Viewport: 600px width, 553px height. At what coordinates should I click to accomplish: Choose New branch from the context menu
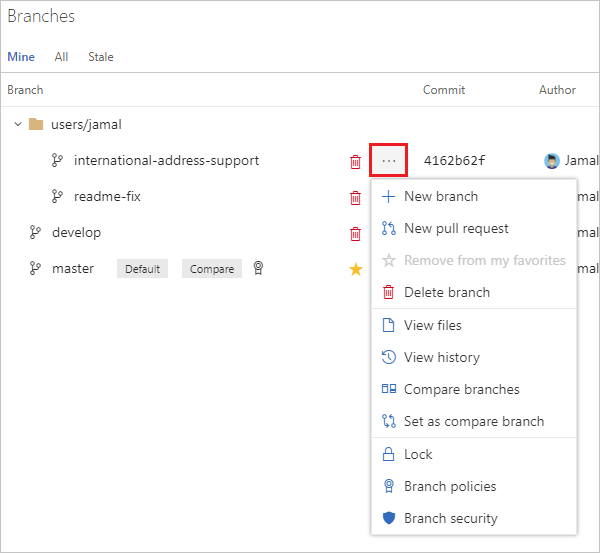tap(474, 196)
